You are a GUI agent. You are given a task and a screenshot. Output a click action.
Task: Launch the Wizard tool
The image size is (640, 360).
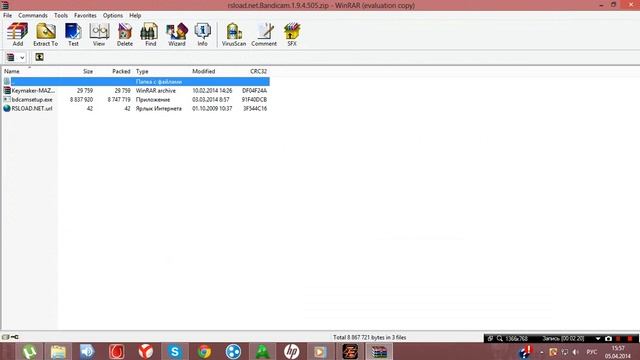(177, 34)
